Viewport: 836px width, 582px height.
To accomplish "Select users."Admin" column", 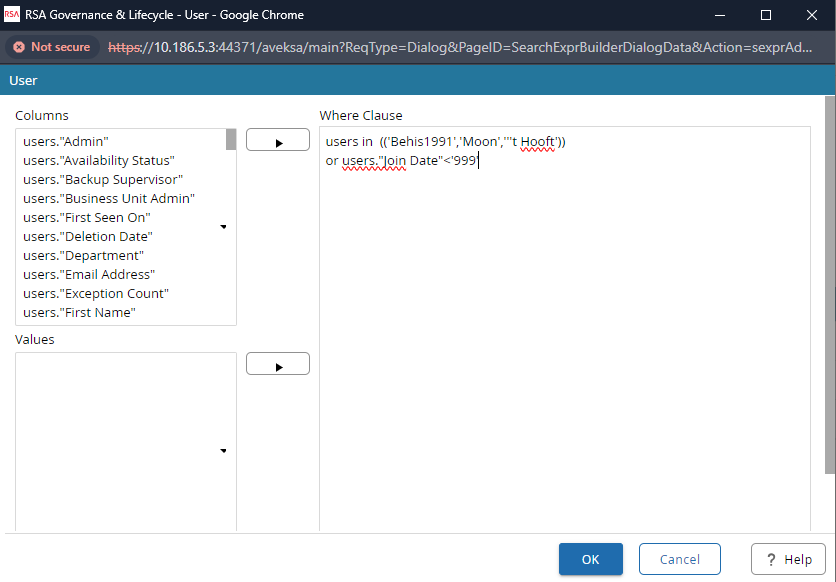I will [65, 142].
